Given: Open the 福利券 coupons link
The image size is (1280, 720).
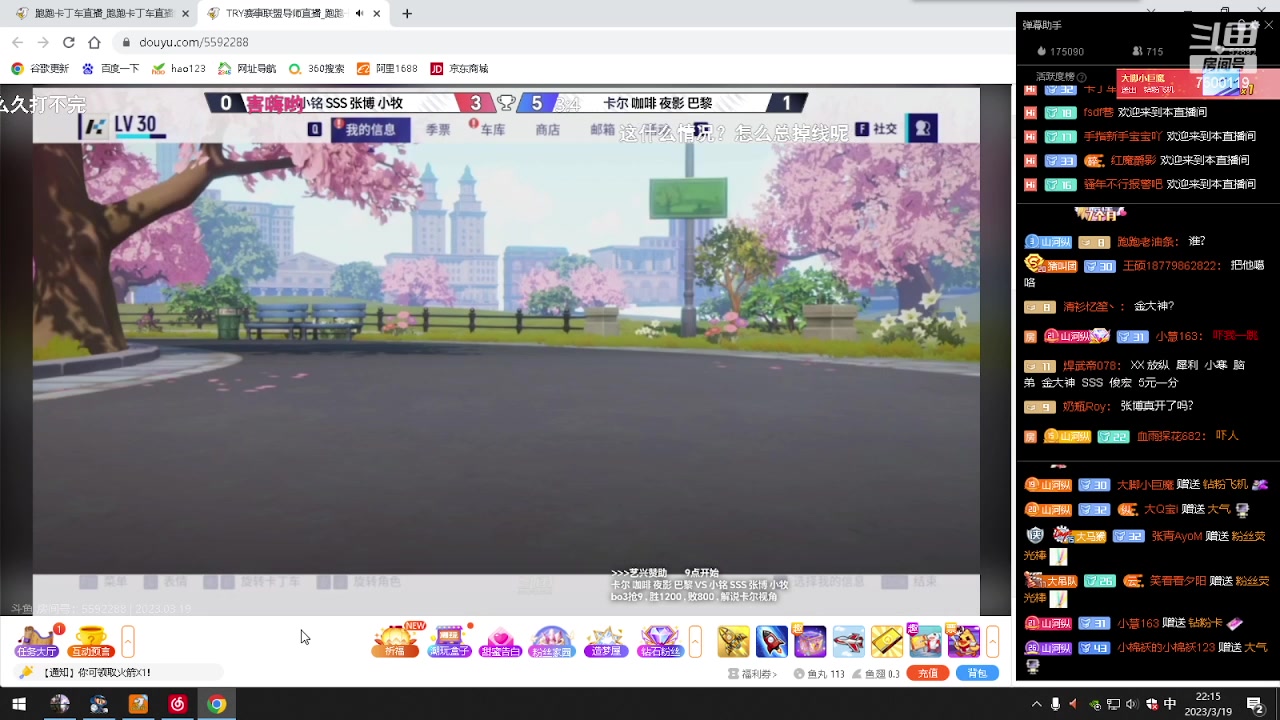Looking at the screenshot, I should click(753, 674).
